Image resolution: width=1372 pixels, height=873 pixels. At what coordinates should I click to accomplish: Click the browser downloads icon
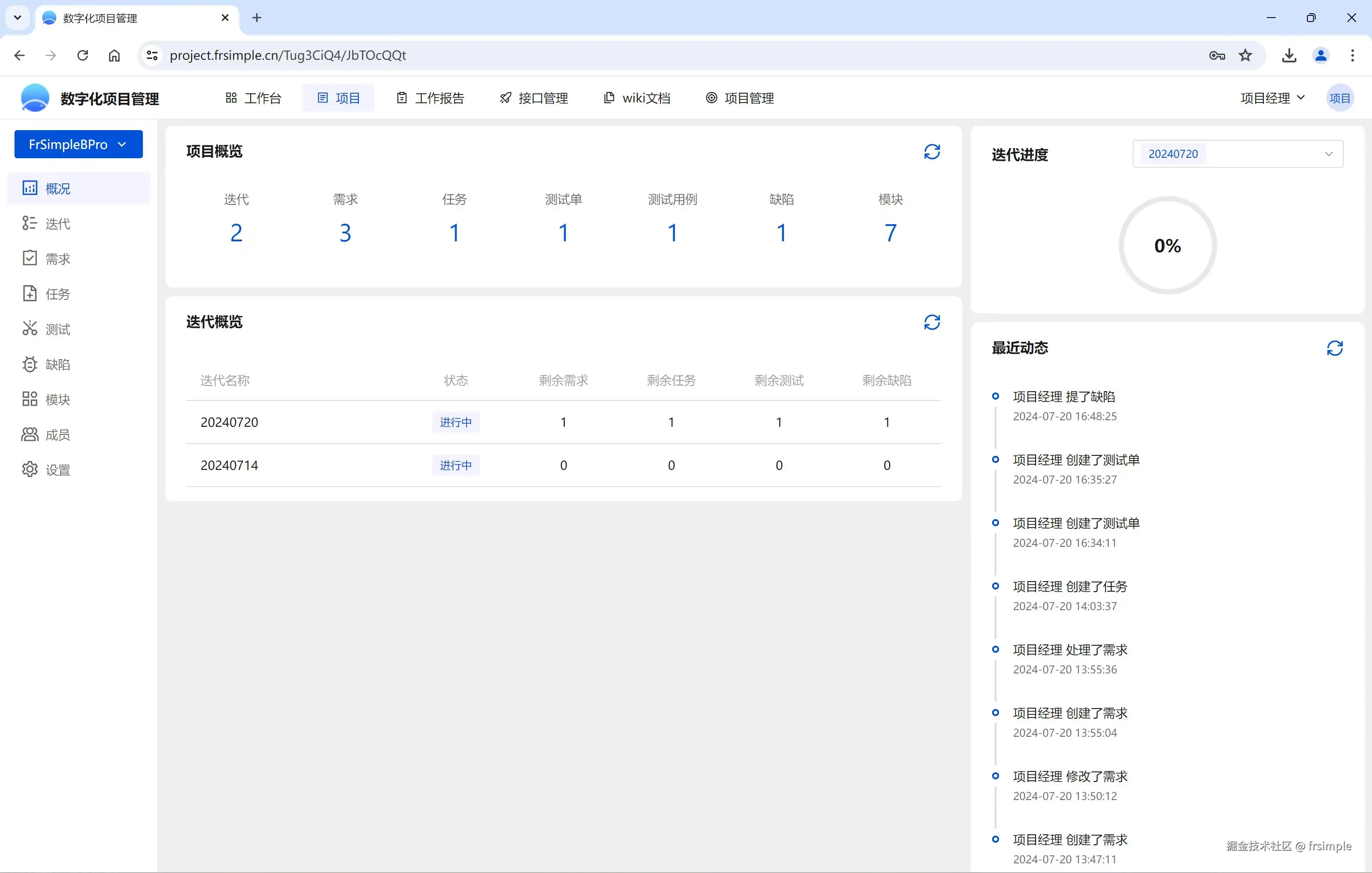click(x=1289, y=55)
